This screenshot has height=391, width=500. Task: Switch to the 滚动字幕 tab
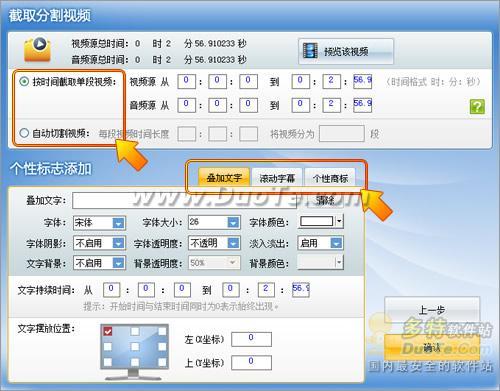[x=277, y=178]
